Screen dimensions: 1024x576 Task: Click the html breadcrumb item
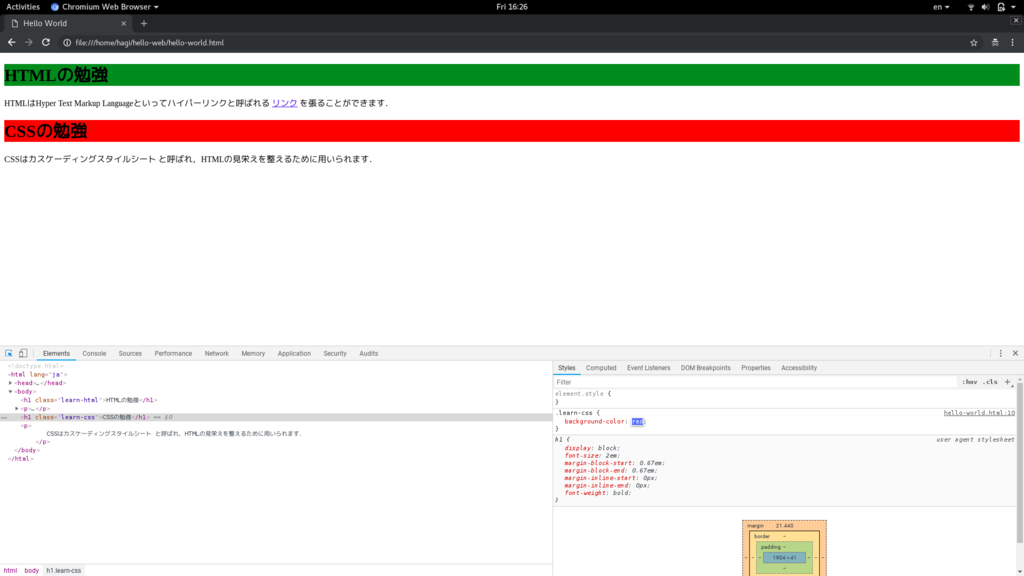[x=10, y=570]
